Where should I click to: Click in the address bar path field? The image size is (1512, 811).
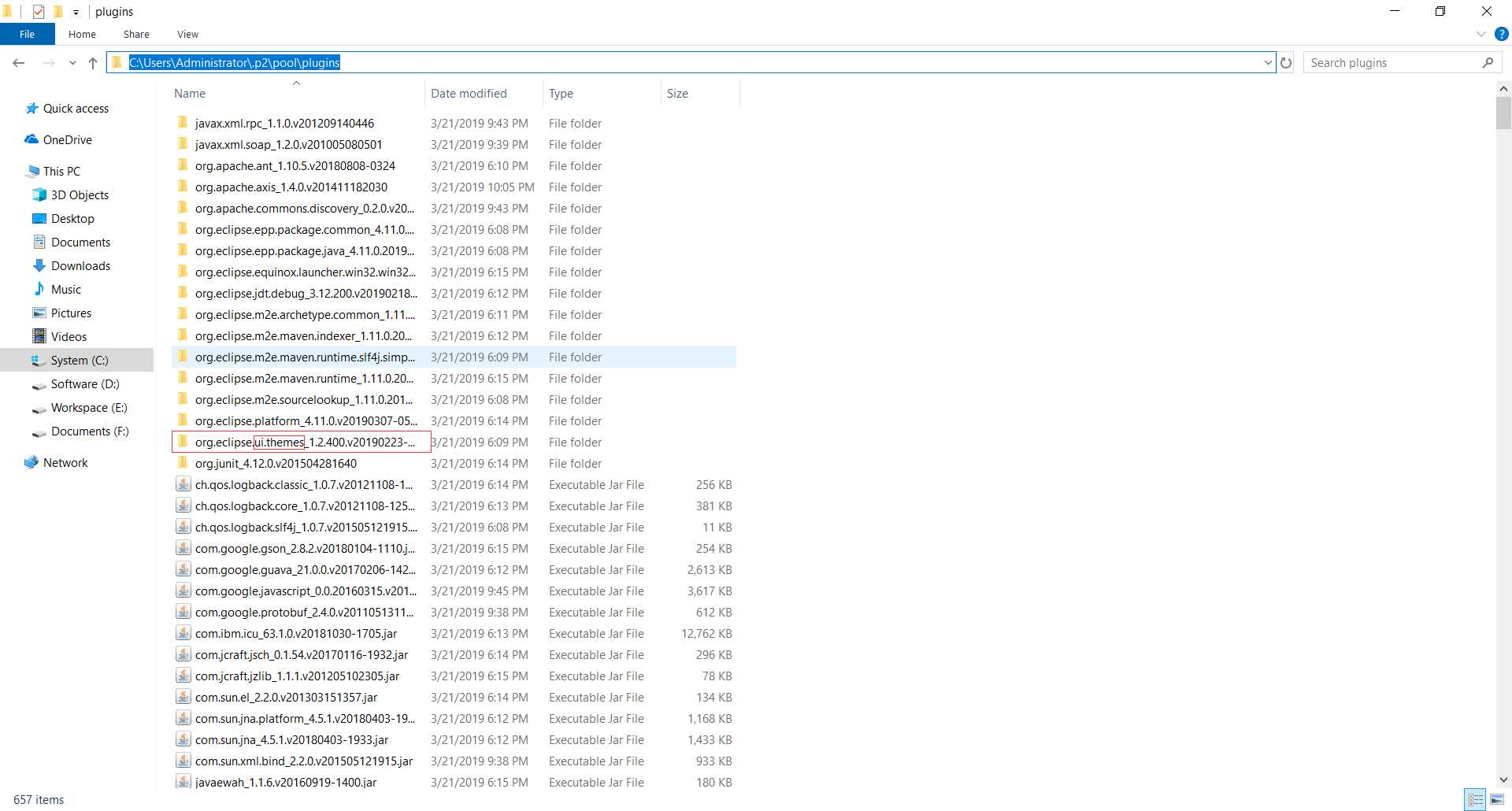click(691, 63)
